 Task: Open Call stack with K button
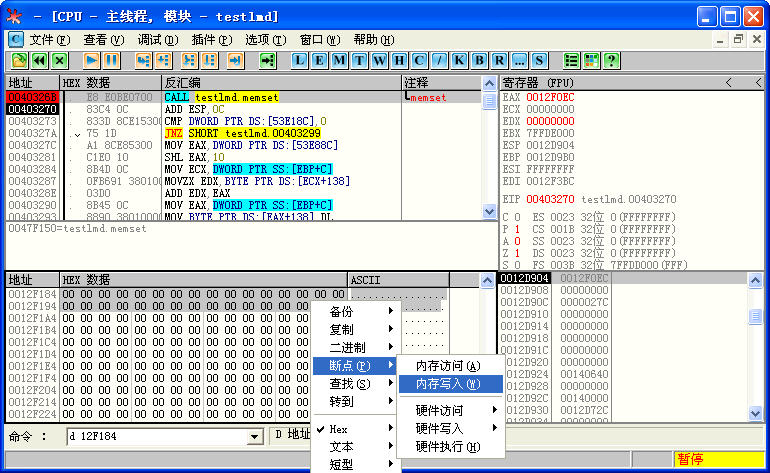(460, 60)
